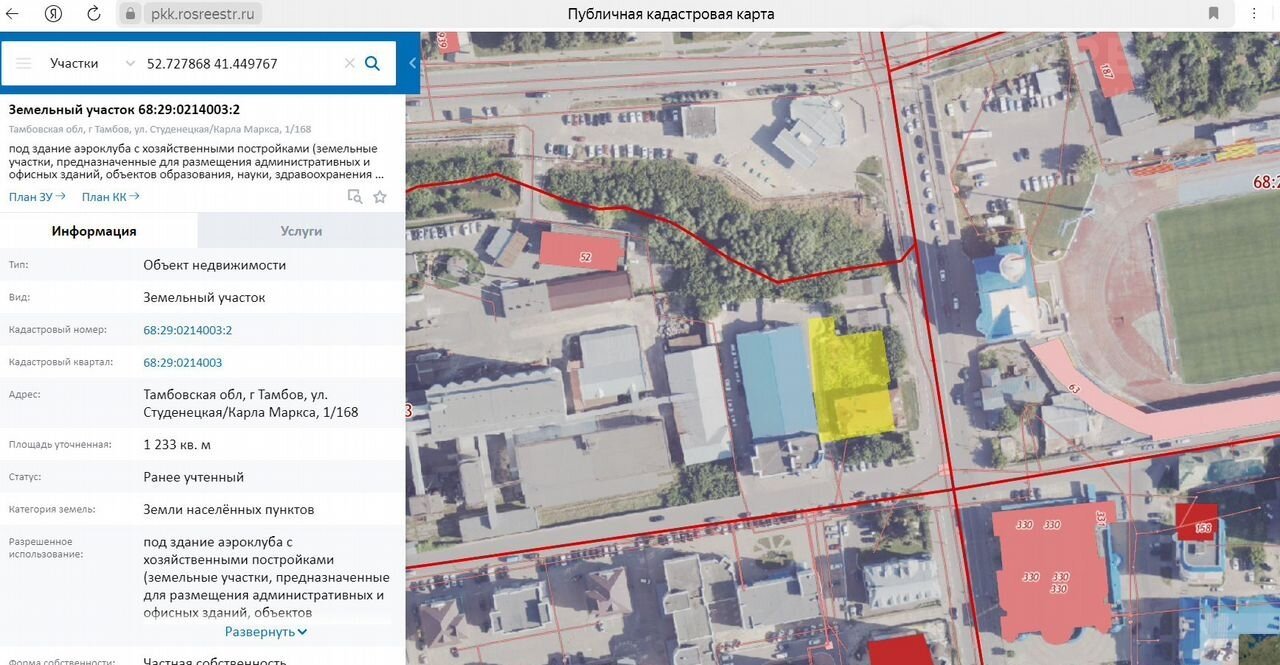Open the hamburger menu in search bar
The image size is (1280, 665).
coord(24,63)
